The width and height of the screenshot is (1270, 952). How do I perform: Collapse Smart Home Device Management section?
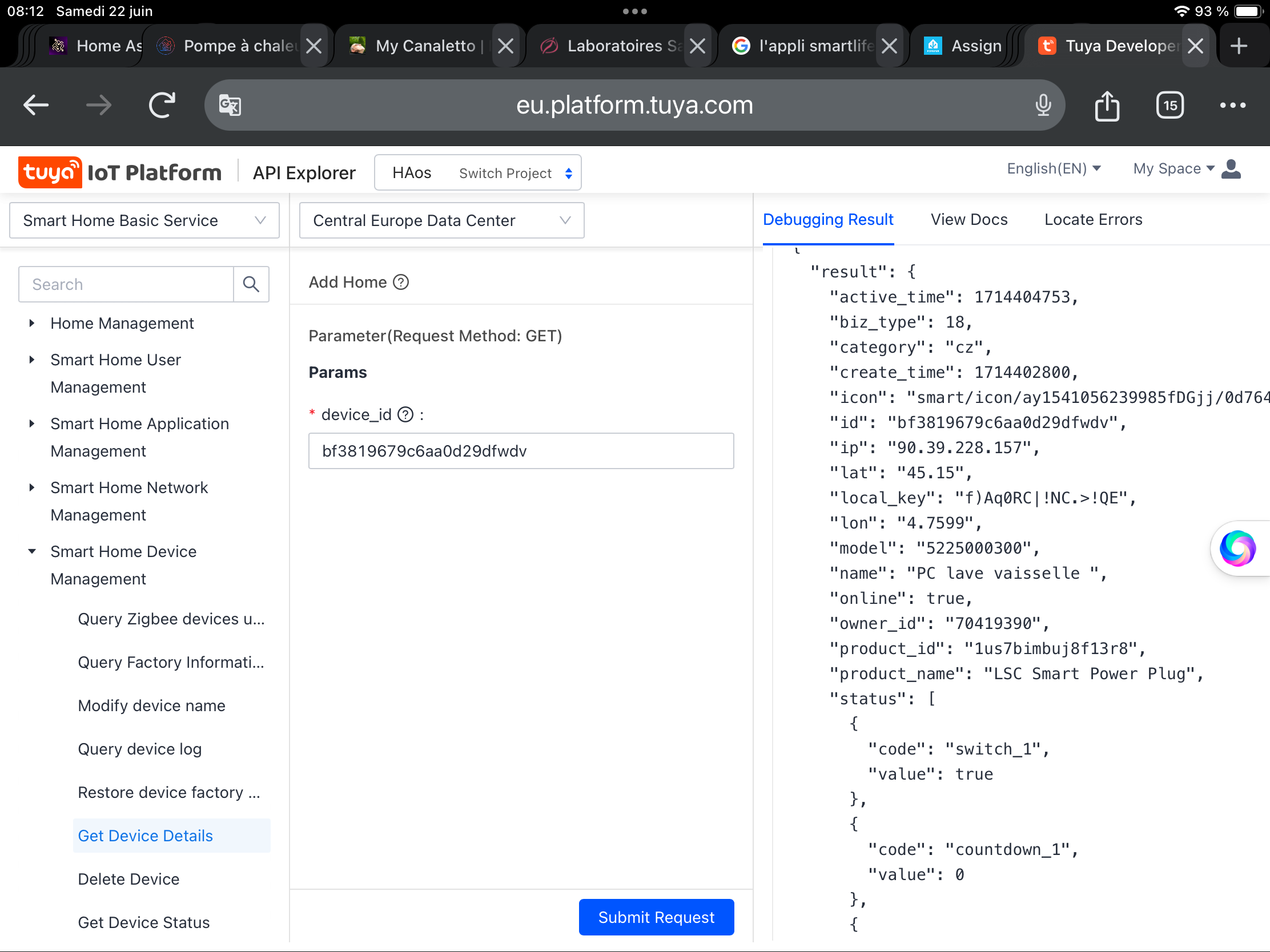click(32, 551)
